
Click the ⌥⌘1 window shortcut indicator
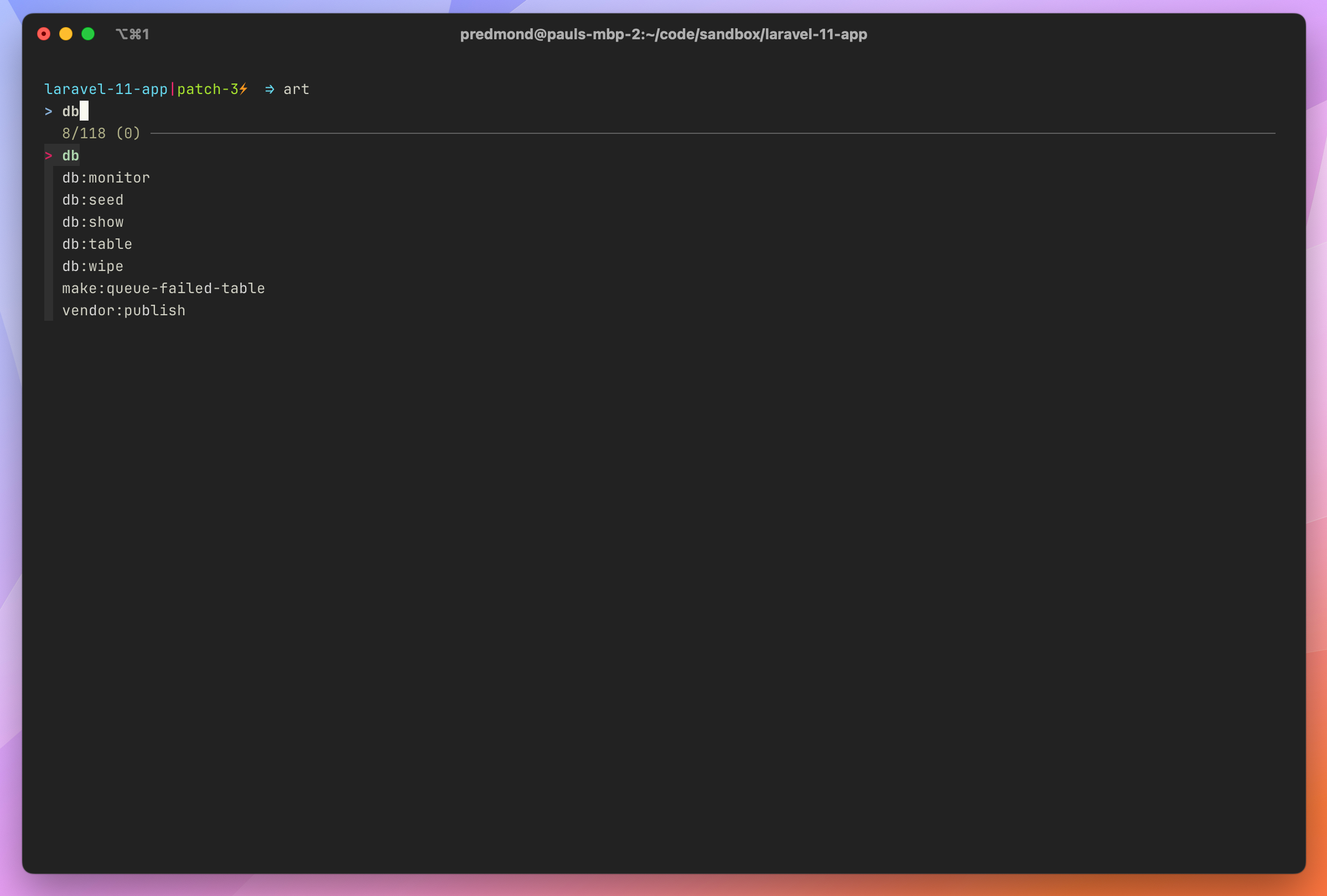coord(132,34)
